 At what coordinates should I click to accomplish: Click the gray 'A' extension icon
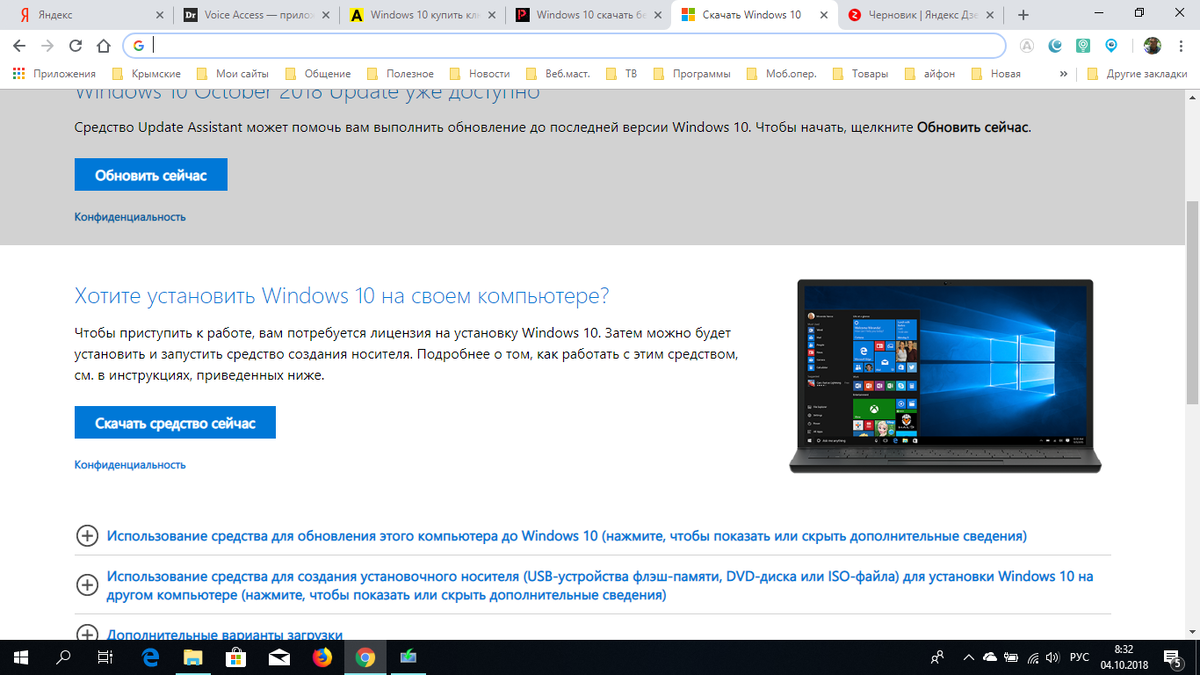click(1027, 46)
